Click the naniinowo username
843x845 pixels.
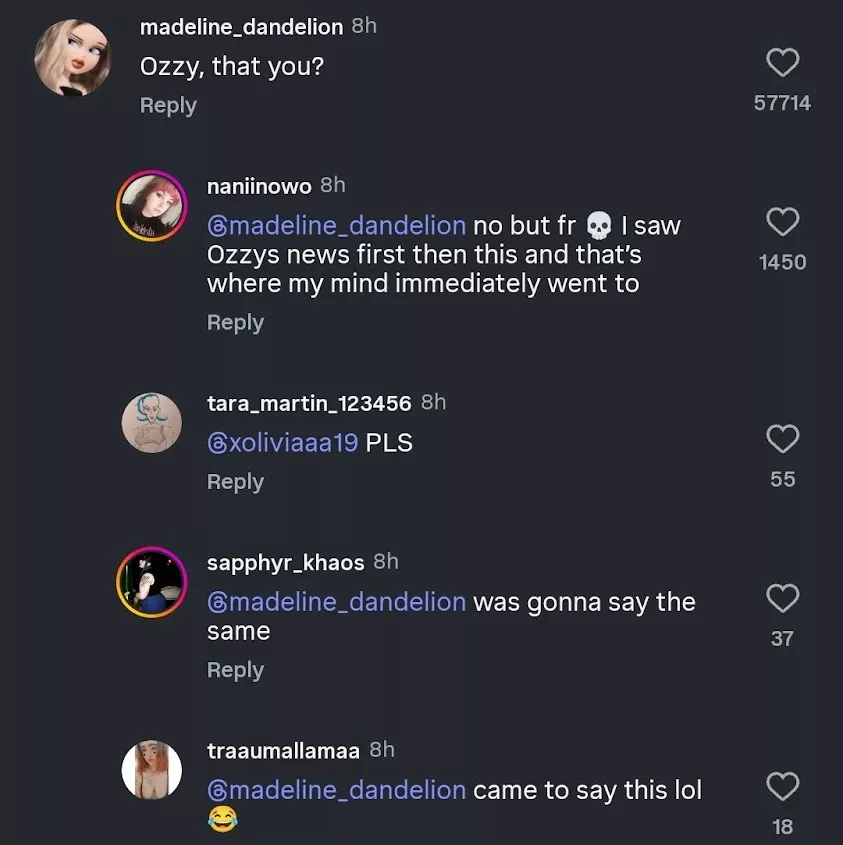point(259,186)
